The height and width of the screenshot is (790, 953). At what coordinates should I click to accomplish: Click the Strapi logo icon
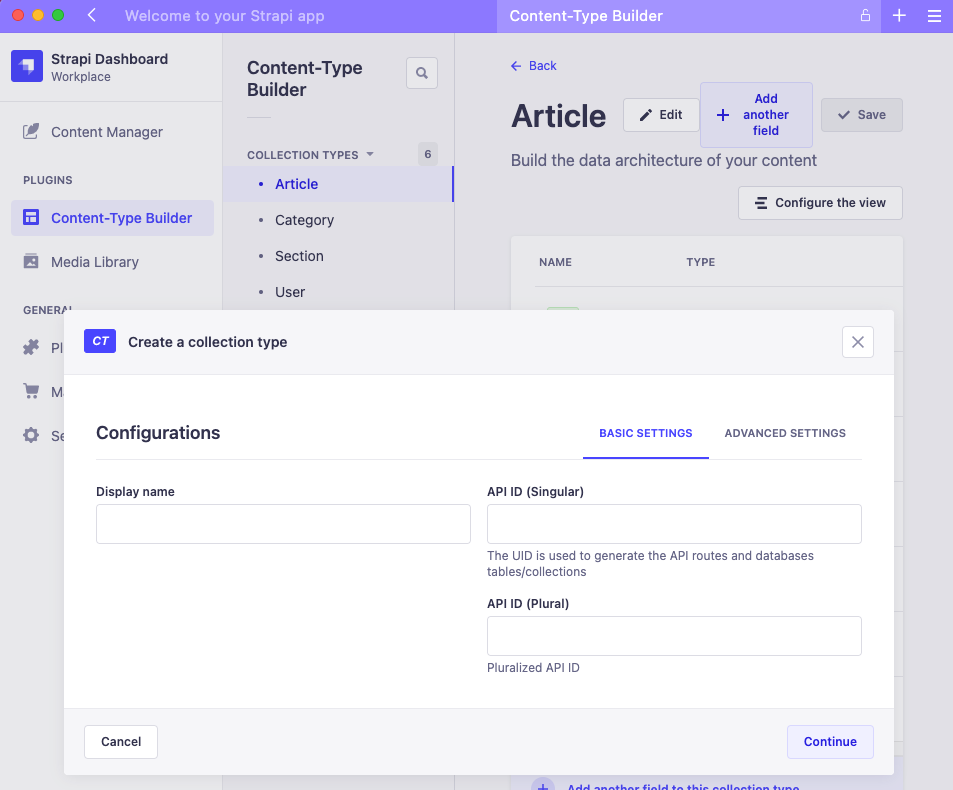(27, 66)
